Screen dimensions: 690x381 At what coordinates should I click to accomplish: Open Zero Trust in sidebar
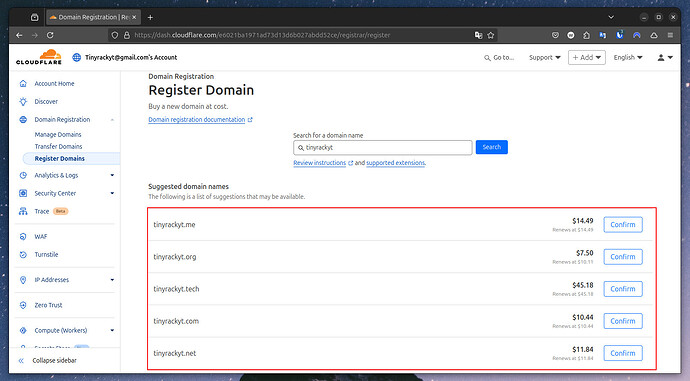click(x=48, y=305)
